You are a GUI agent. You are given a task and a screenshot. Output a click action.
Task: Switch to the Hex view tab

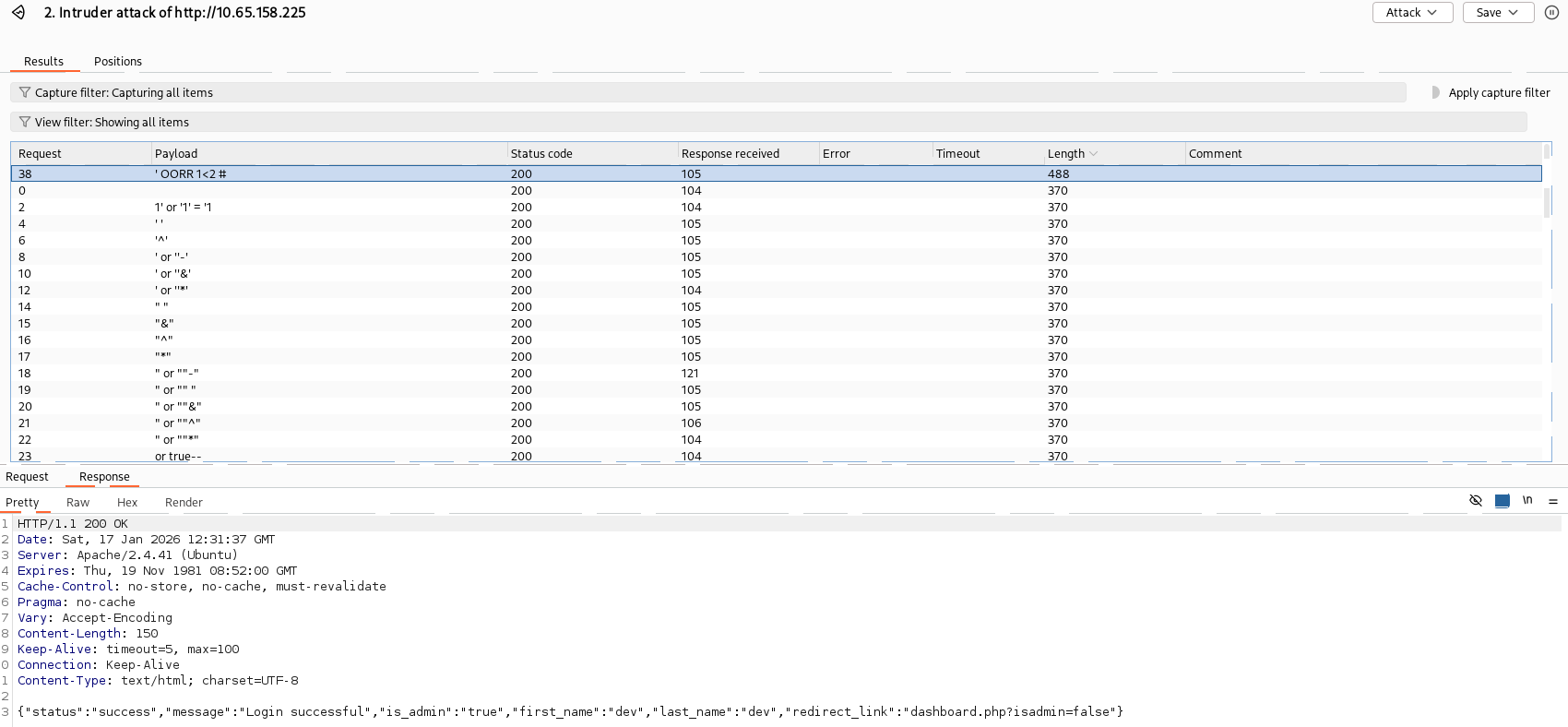127,502
